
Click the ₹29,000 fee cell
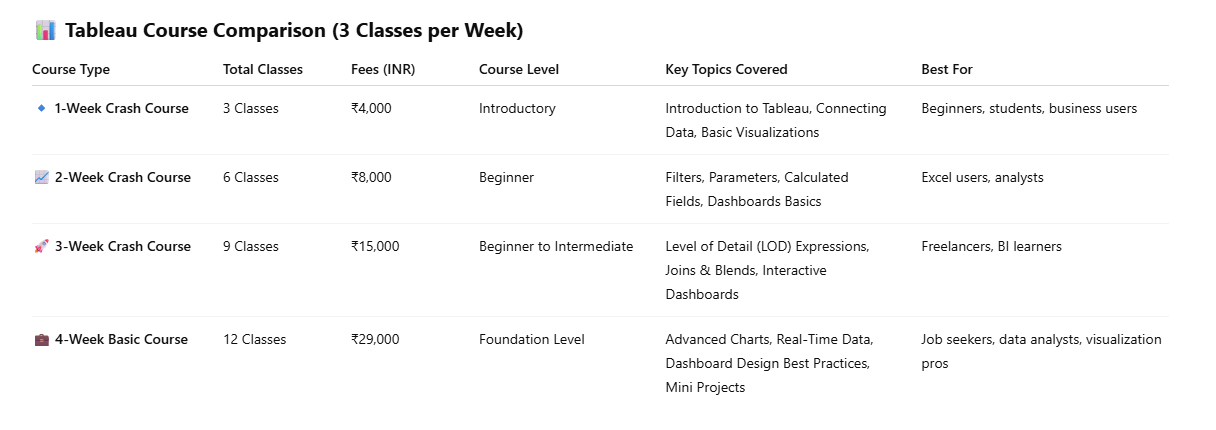pyautogui.click(x=375, y=339)
